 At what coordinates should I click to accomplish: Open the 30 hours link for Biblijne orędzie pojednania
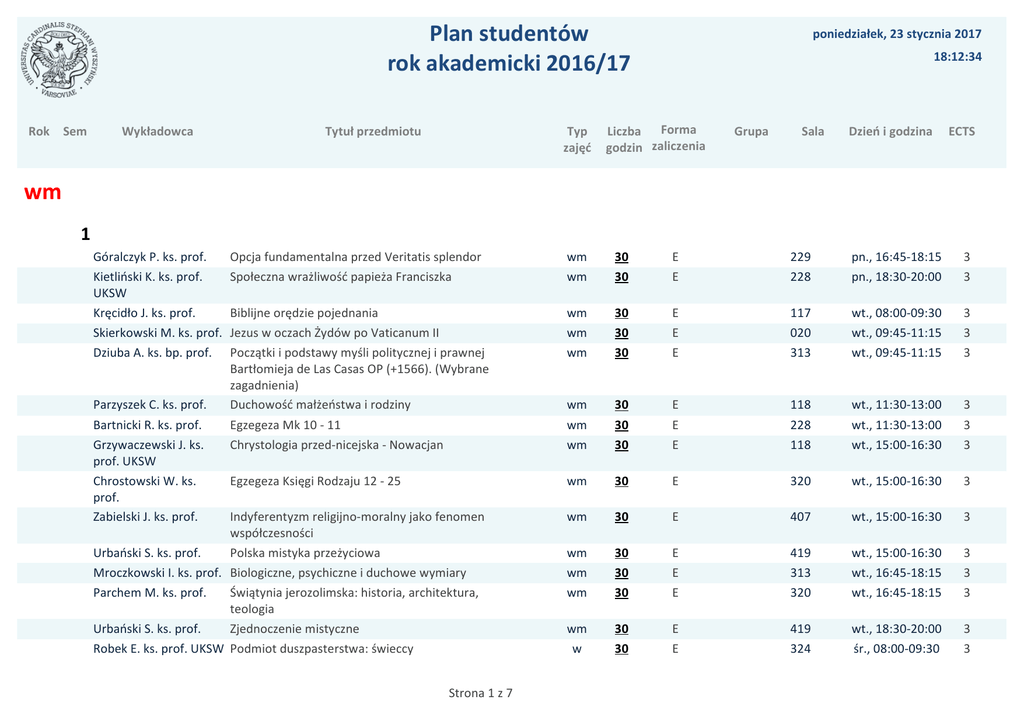click(x=621, y=313)
